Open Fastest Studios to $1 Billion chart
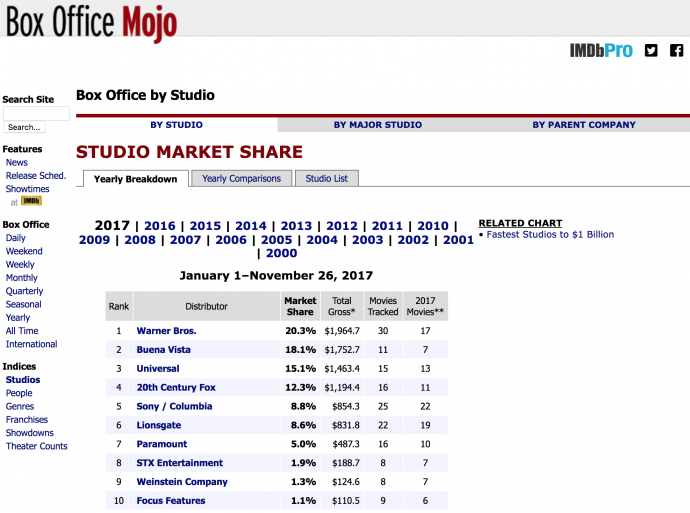Image resolution: width=690 pixels, height=513 pixels. coord(550,235)
